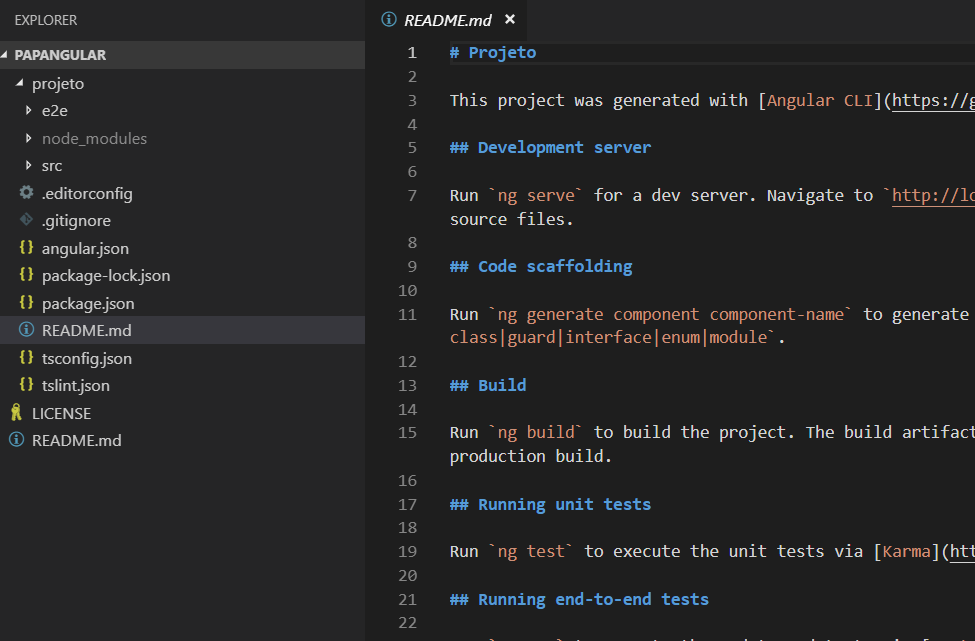Switch to the README.md editor tab
Viewport: 975px width, 641px height.
click(x=448, y=21)
